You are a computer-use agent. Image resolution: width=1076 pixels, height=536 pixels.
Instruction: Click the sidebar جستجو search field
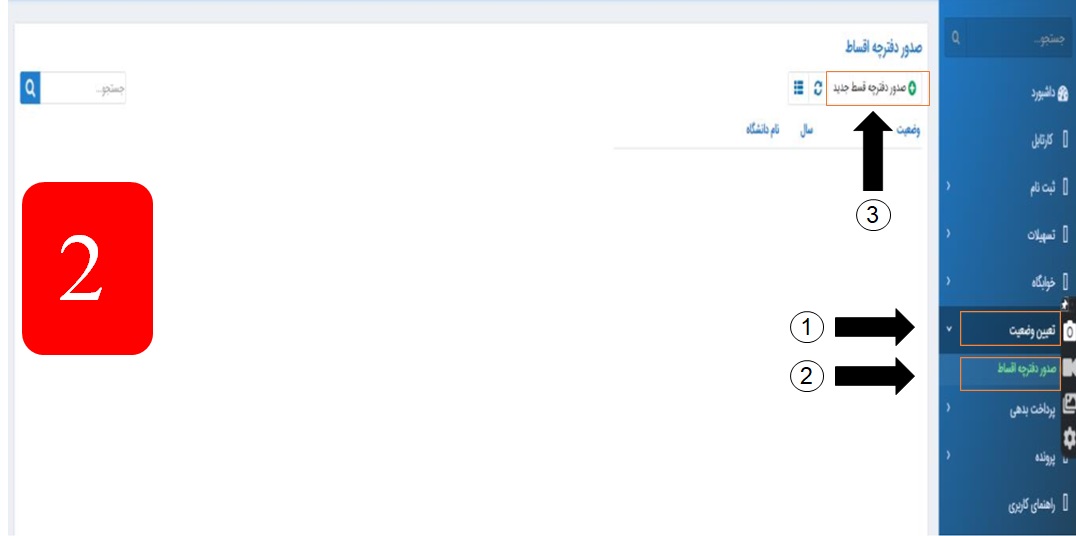pos(1018,40)
